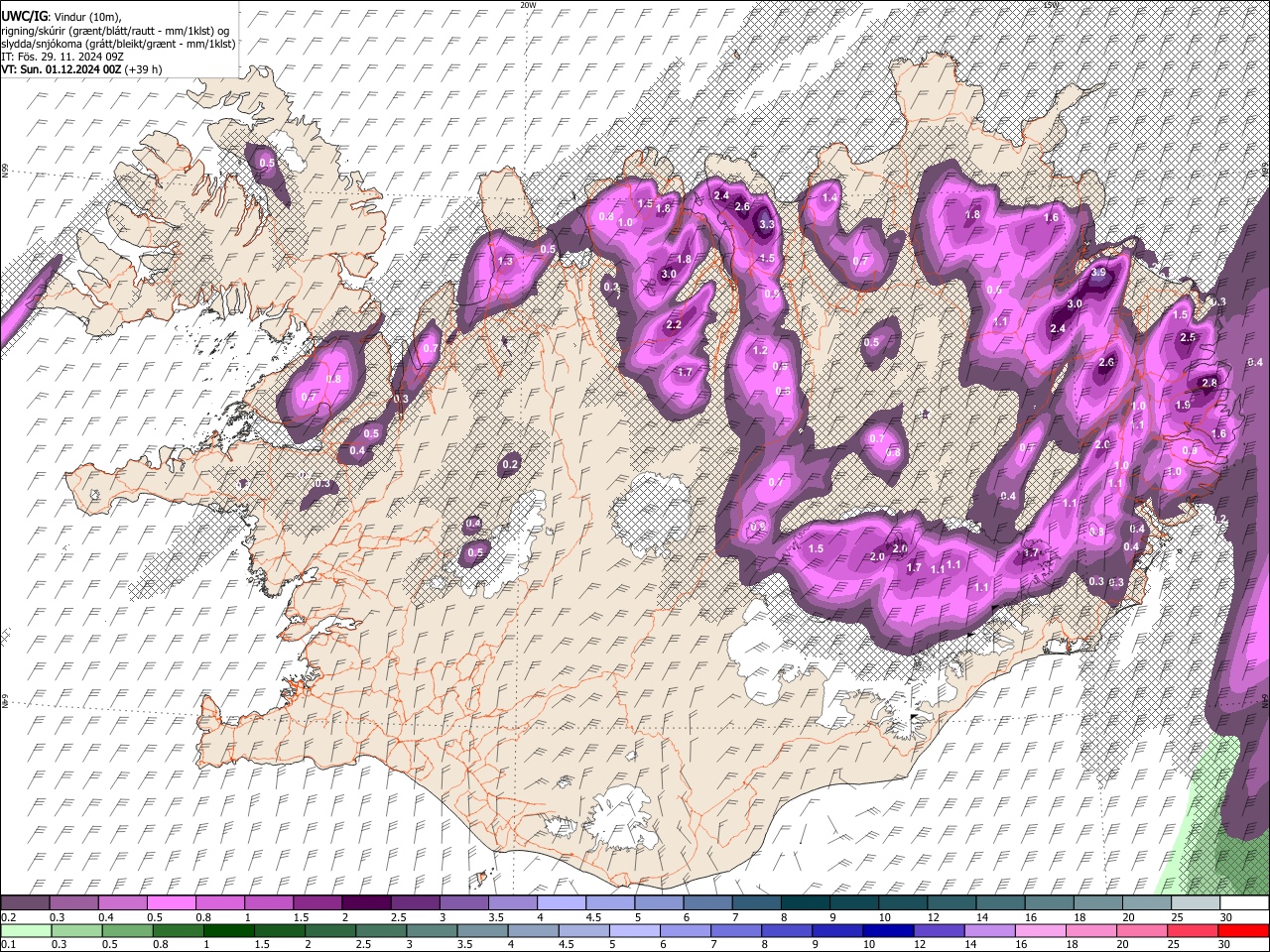The height and width of the screenshot is (952, 1270).
Task: Click the 'slydda/snjókoma' legend description line
Action: 118,44
